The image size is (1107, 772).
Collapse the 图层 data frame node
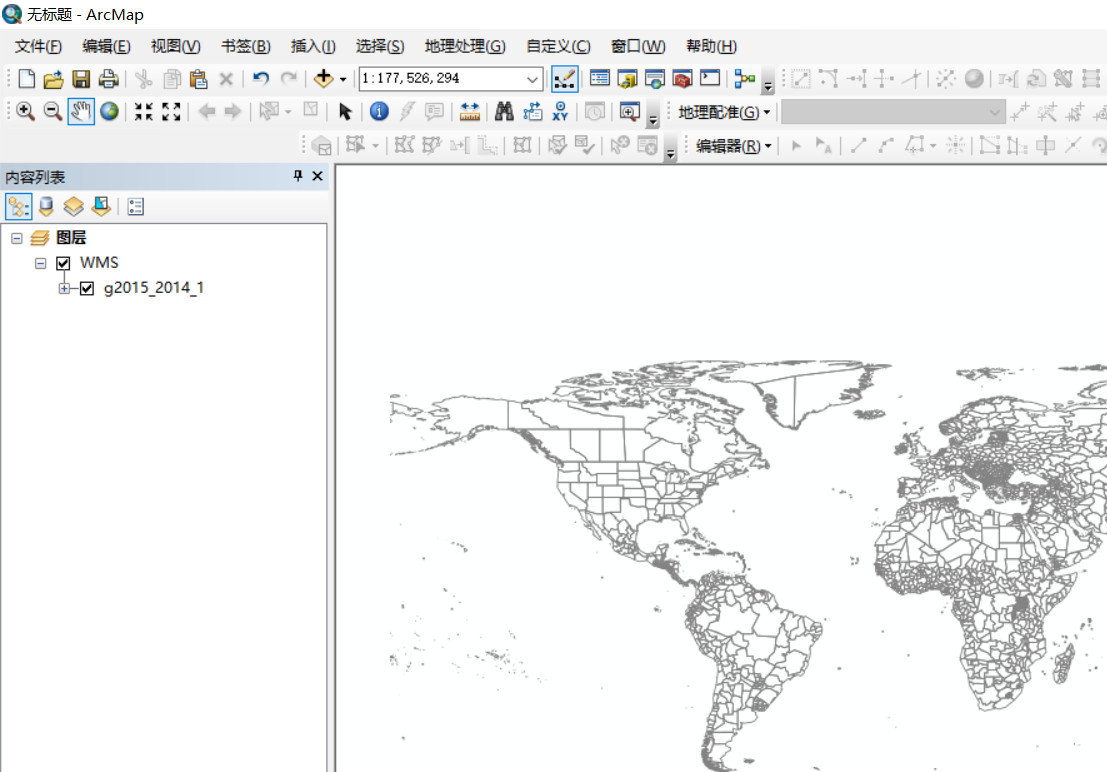coord(16,238)
